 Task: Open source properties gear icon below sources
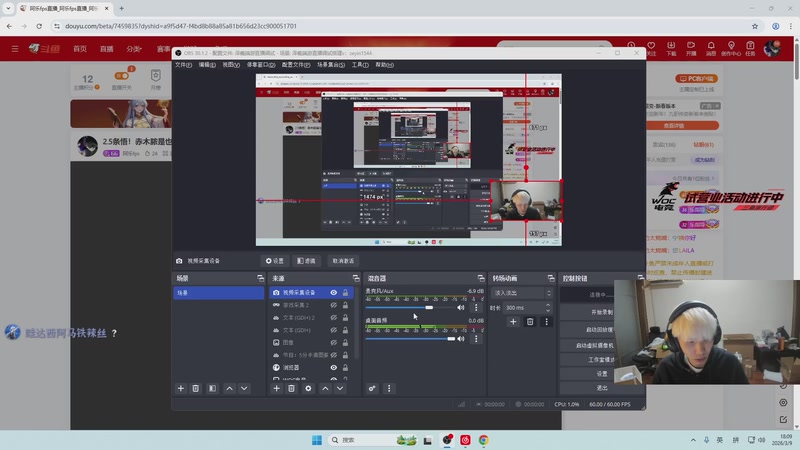click(x=308, y=388)
